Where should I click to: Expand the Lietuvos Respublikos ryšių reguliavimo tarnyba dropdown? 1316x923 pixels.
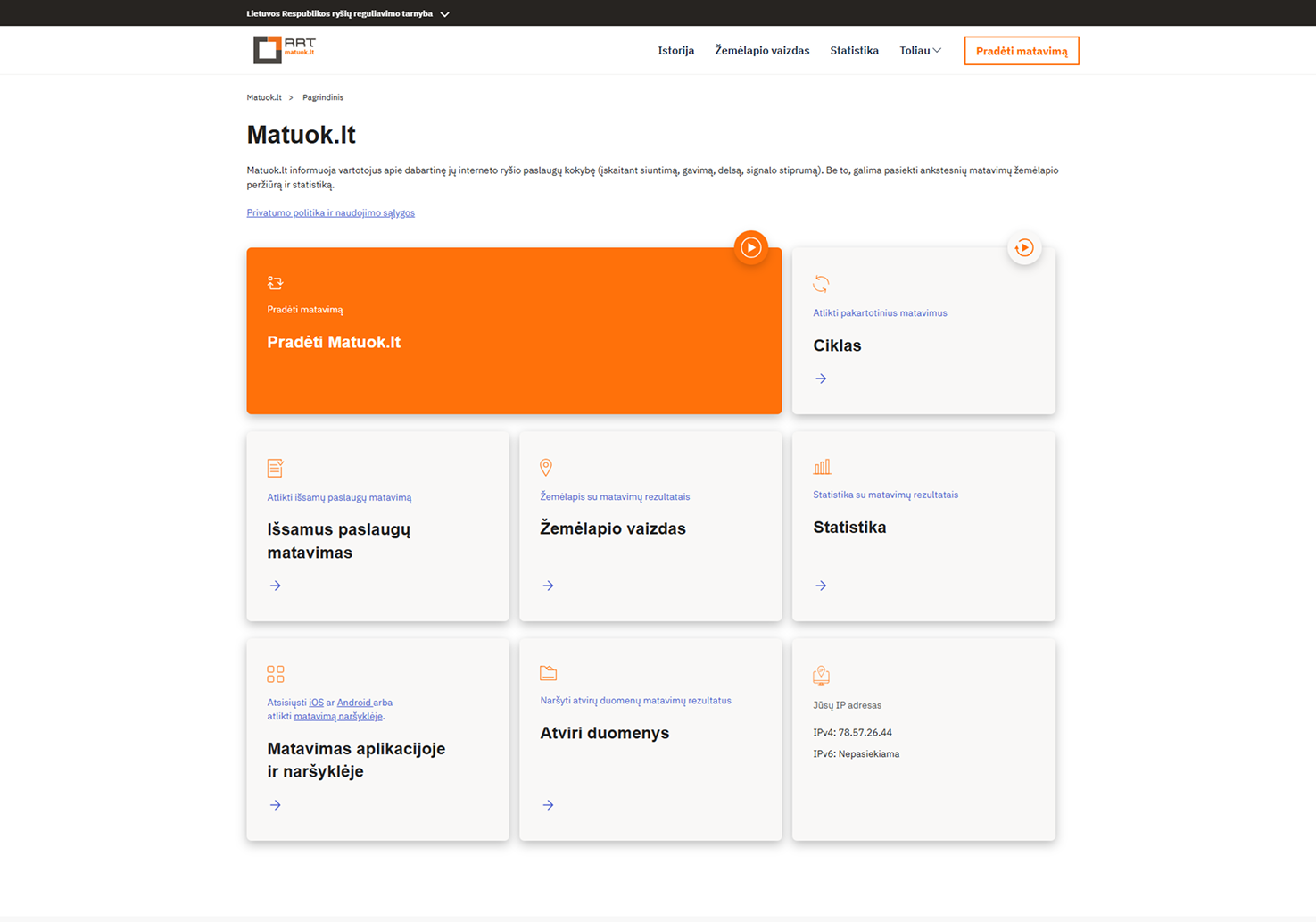pos(348,13)
